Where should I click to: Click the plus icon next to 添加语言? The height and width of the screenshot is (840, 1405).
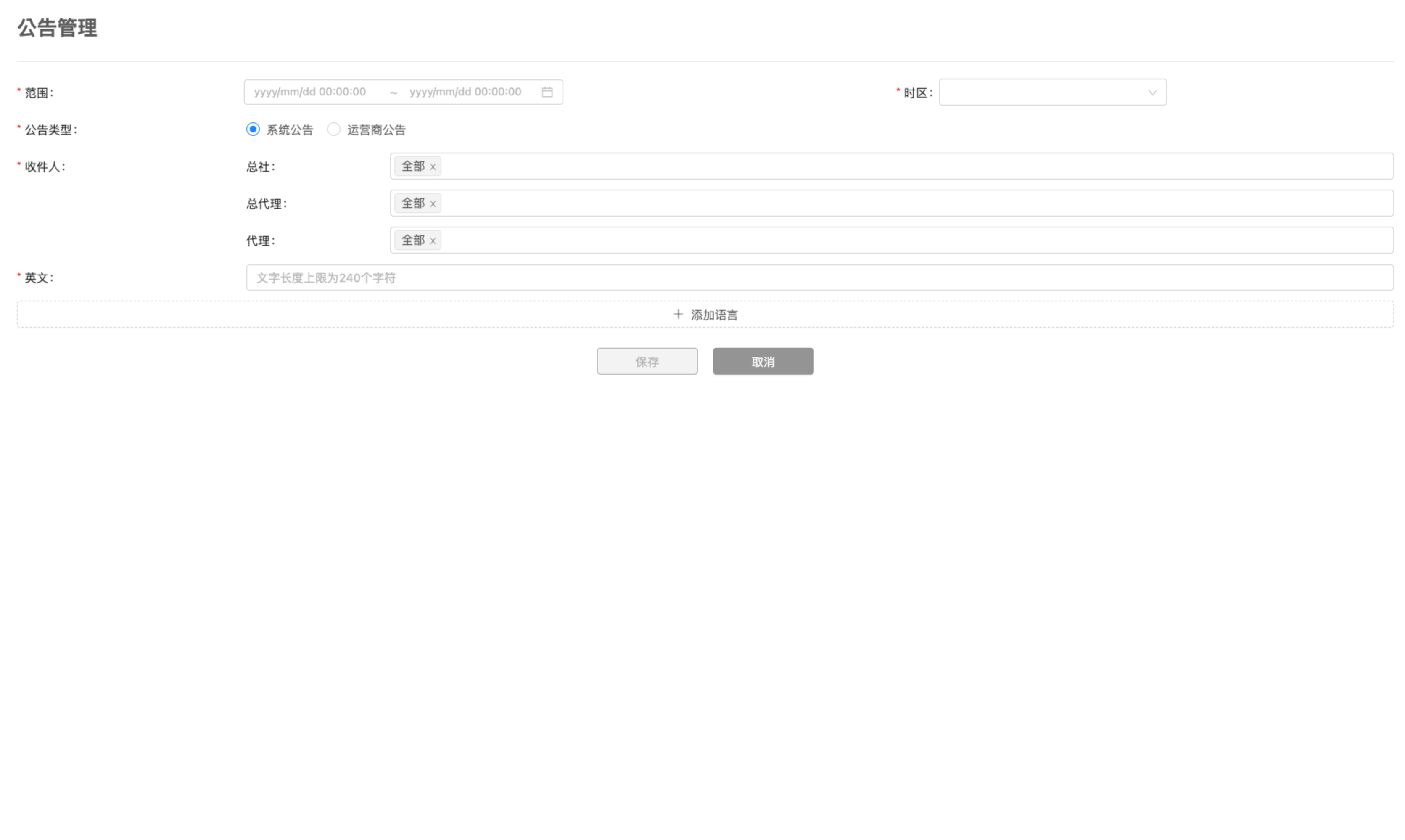pos(678,314)
